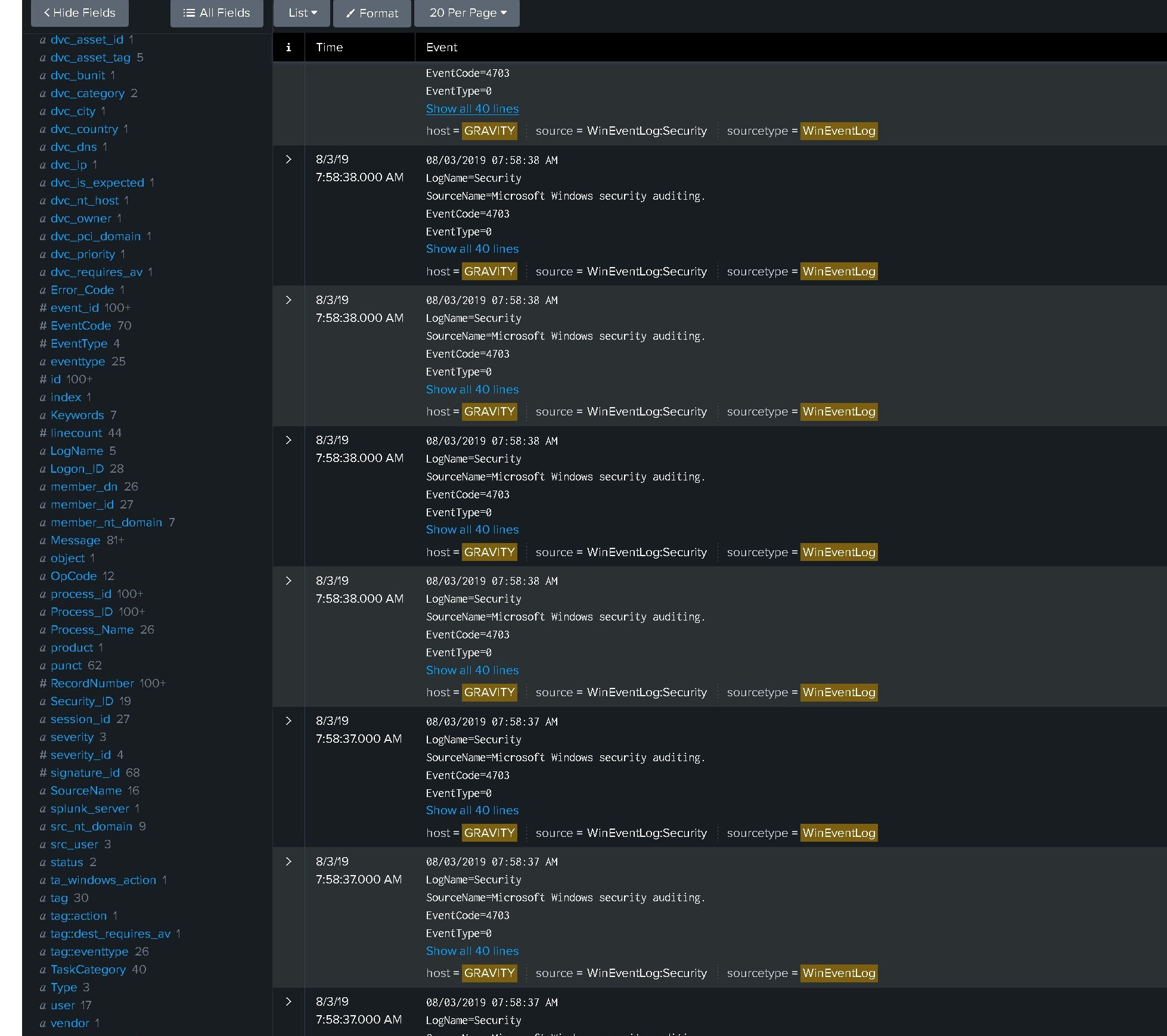The width and height of the screenshot is (1167, 1036).
Task: Open the Message field in sidebar
Action: (x=75, y=541)
